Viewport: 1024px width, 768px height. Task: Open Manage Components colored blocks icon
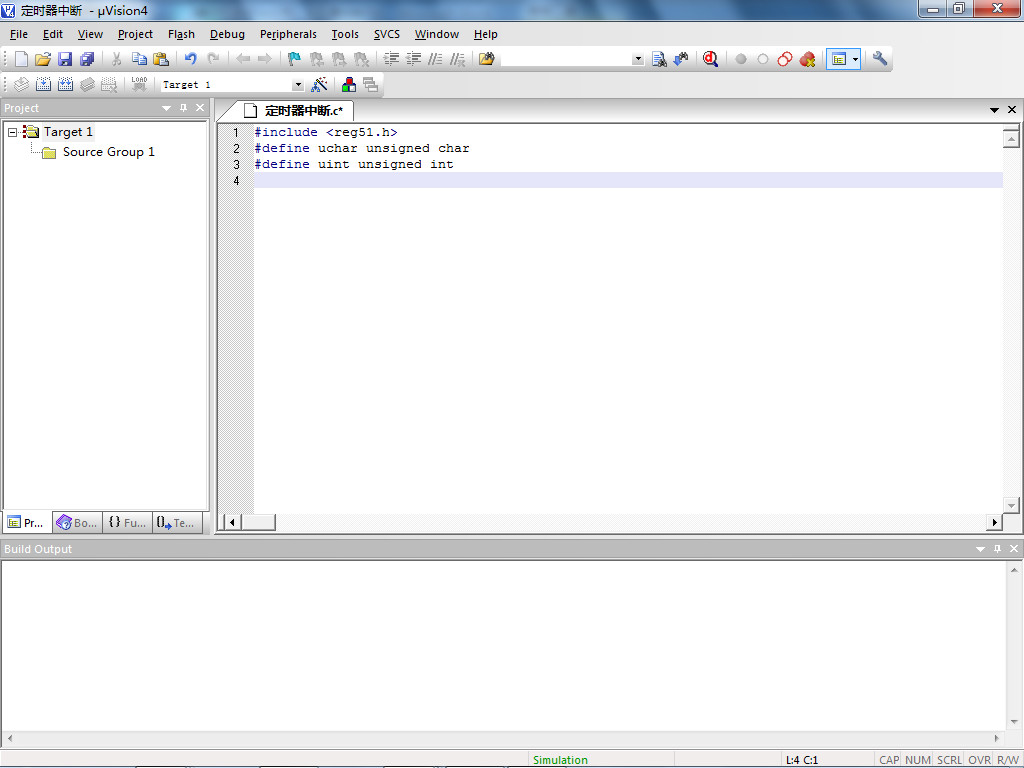click(x=349, y=84)
